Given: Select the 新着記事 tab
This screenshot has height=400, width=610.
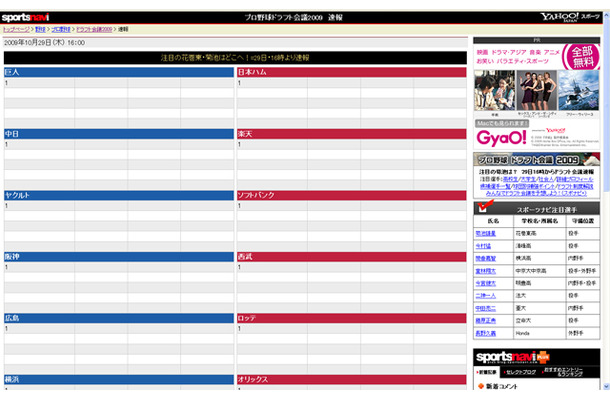Looking at the screenshot, I should pos(486,372).
